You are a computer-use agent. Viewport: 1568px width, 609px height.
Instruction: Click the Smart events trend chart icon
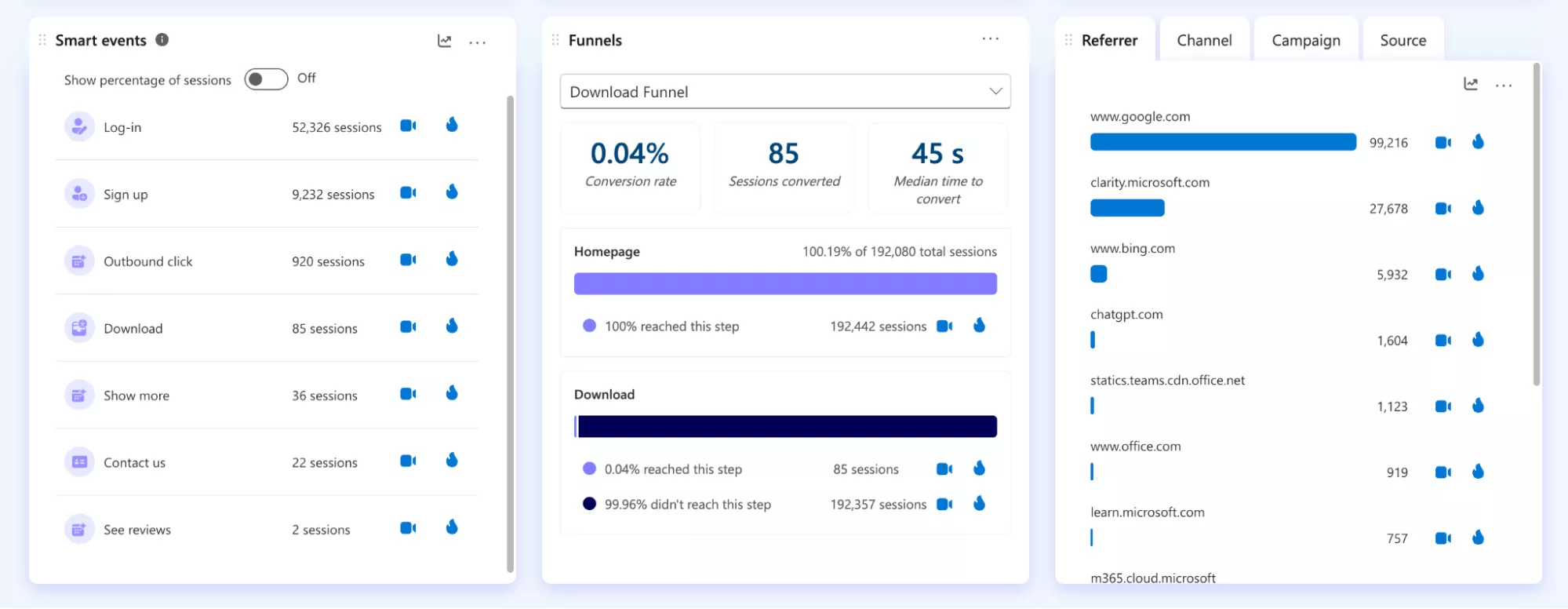click(445, 41)
